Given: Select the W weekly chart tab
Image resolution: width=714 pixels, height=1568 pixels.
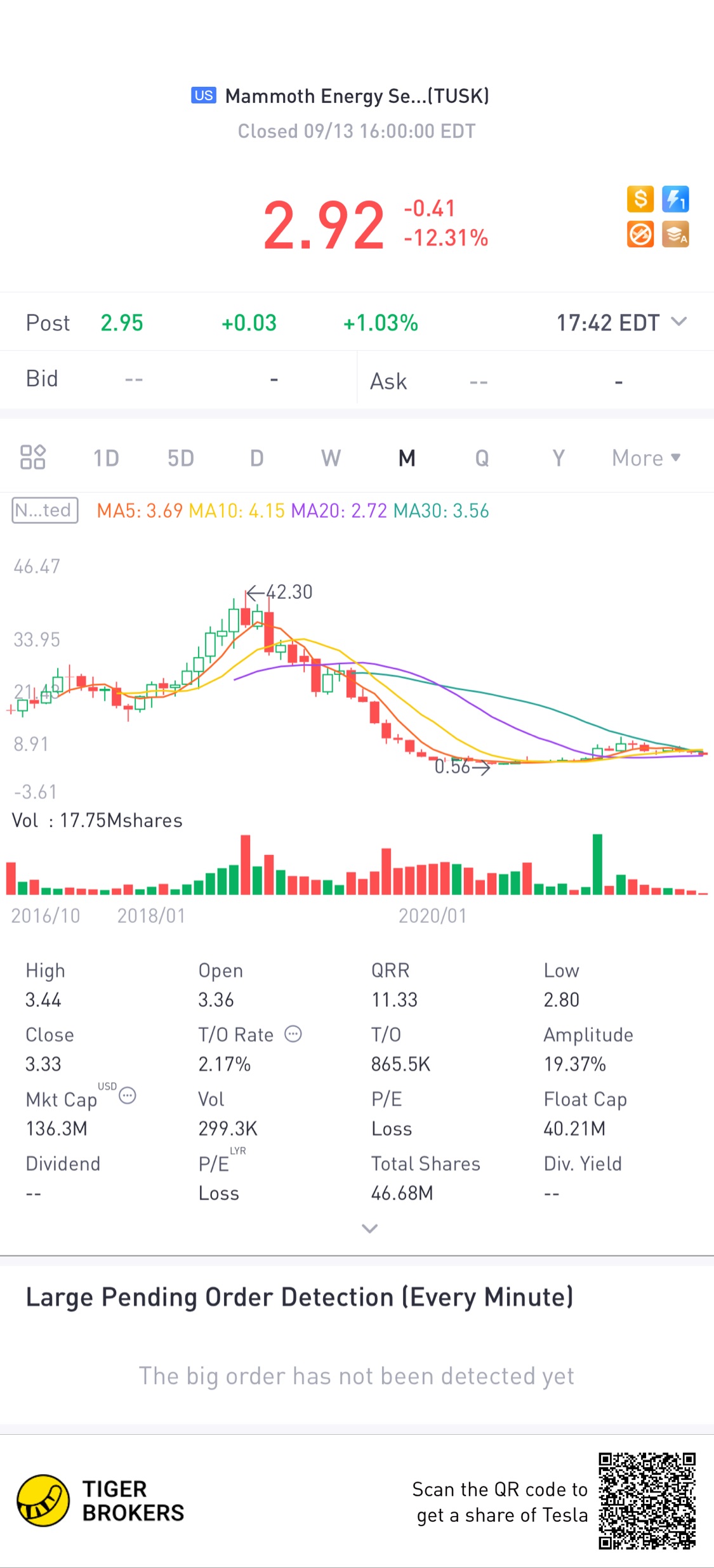Looking at the screenshot, I should [x=331, y=458].
